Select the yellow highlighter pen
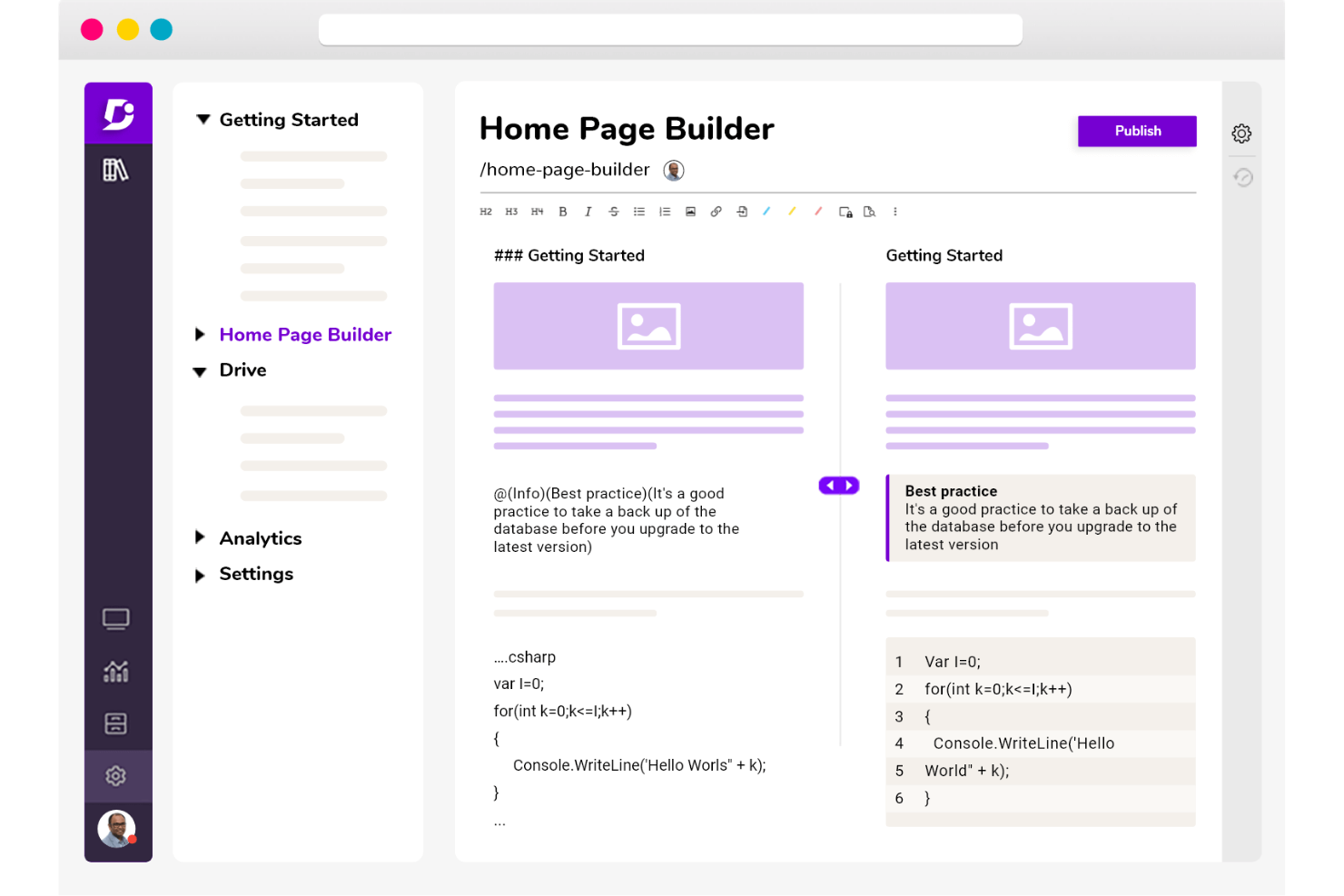The height and width of the screenshot is (896, 1344). (x=792, y=212)
